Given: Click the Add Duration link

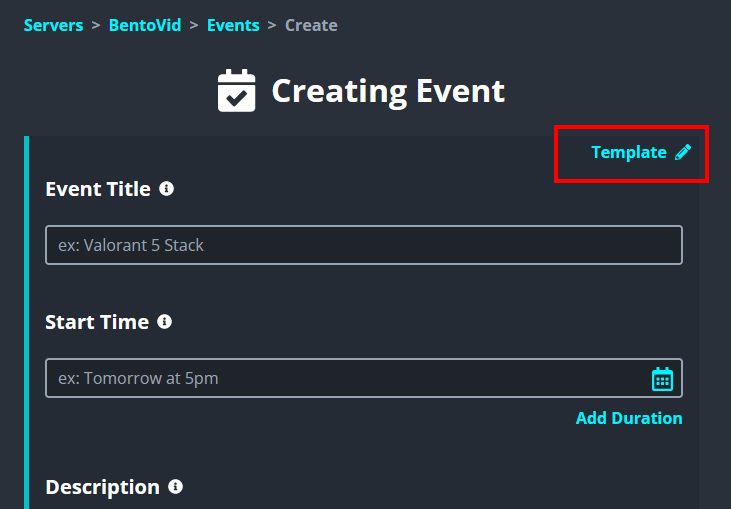Looking at the screenshot, I should [x=629, y=418].
